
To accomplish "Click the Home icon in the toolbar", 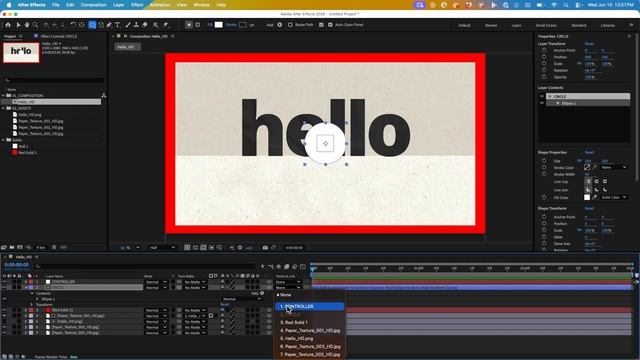I will click(8, 25).
